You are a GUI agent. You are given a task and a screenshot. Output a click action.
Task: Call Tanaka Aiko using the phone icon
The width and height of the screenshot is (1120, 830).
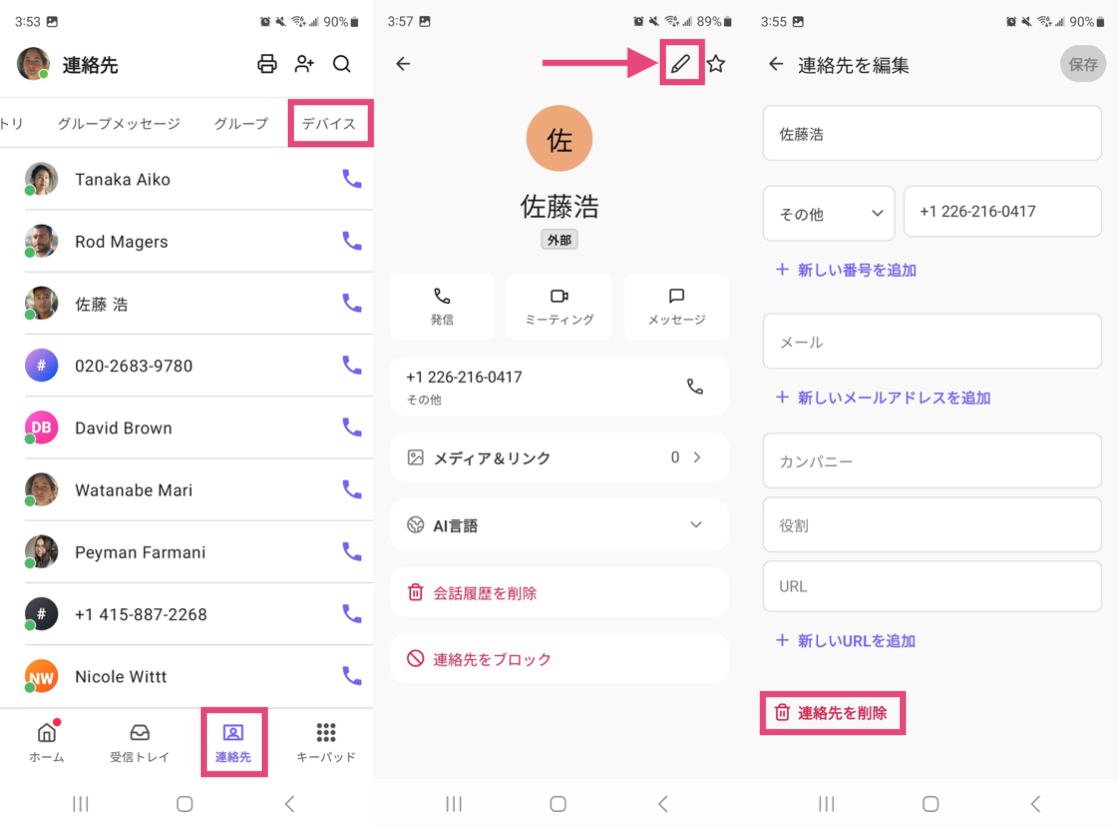coord(351,179)
